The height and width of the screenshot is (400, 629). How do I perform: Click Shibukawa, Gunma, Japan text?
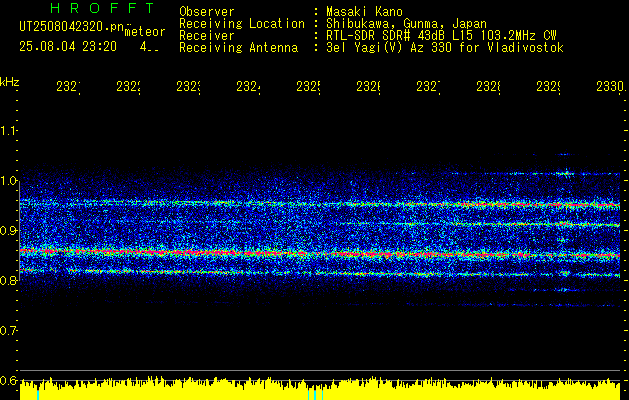point(406,24)
